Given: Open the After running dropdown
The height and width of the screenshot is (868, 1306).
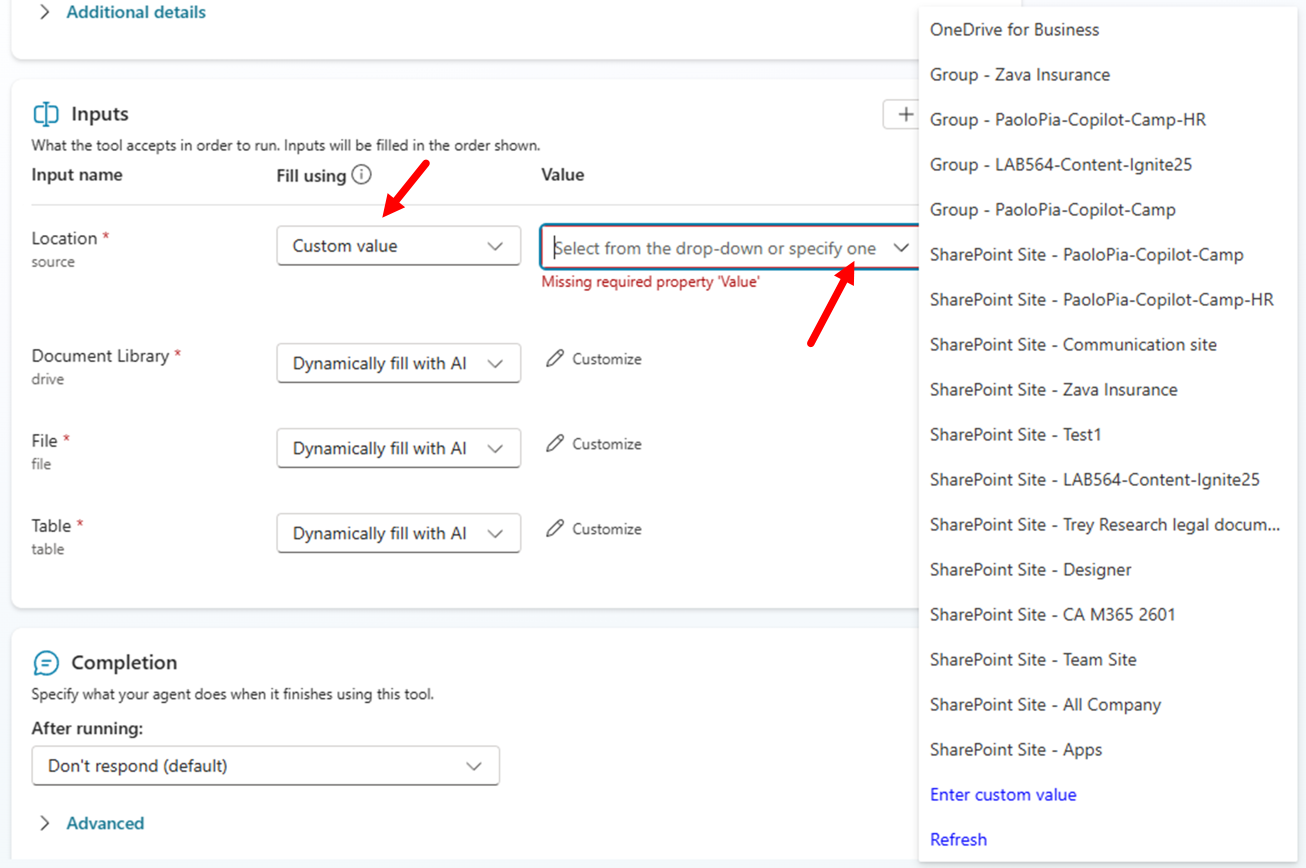Looking at the screenshot, I should click(265, 765).
